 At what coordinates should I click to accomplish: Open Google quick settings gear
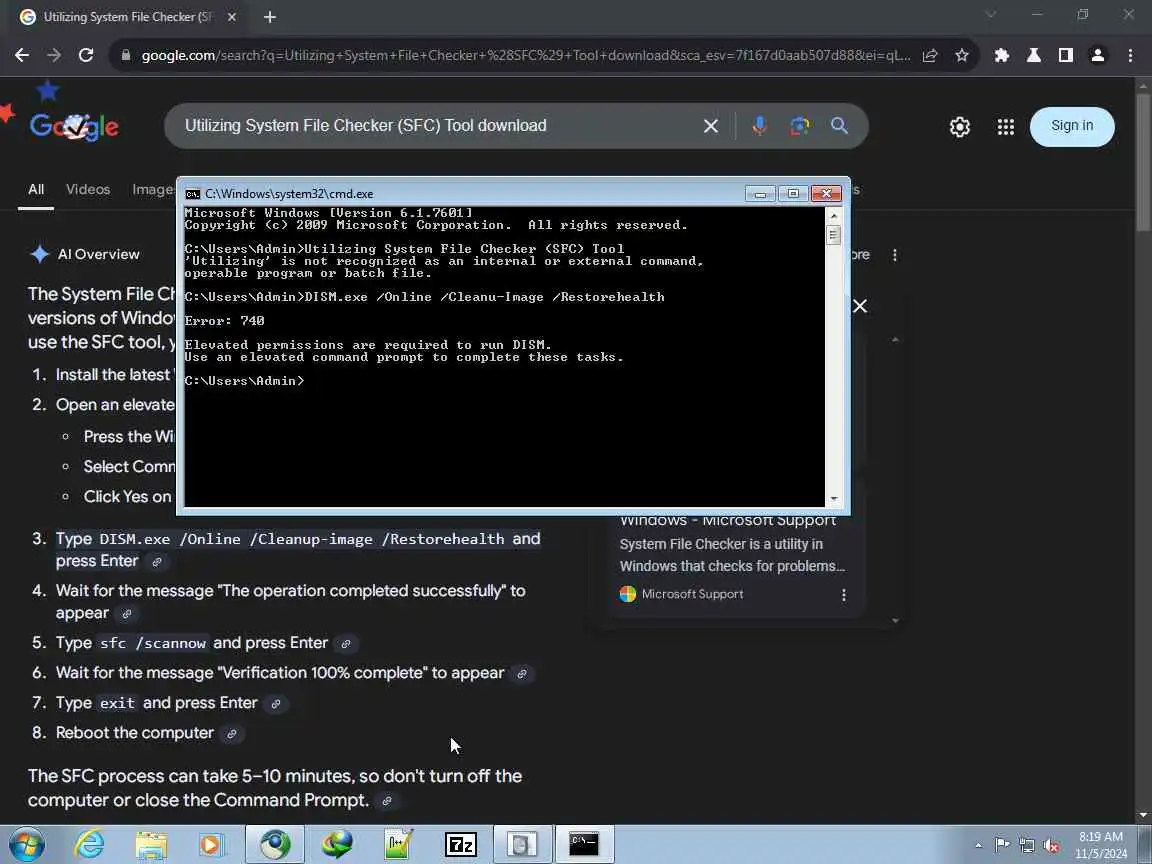960,127
